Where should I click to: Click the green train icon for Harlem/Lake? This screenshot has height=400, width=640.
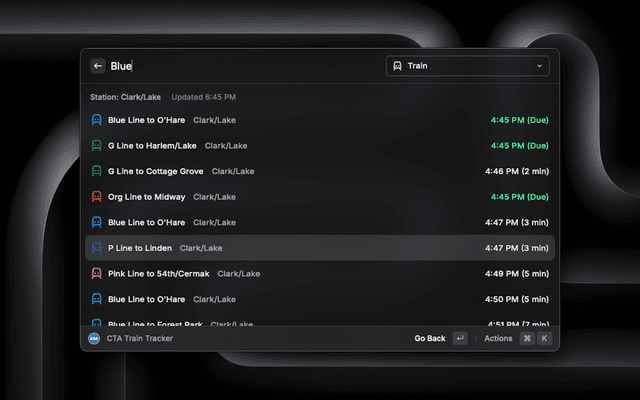coord(96,146)
